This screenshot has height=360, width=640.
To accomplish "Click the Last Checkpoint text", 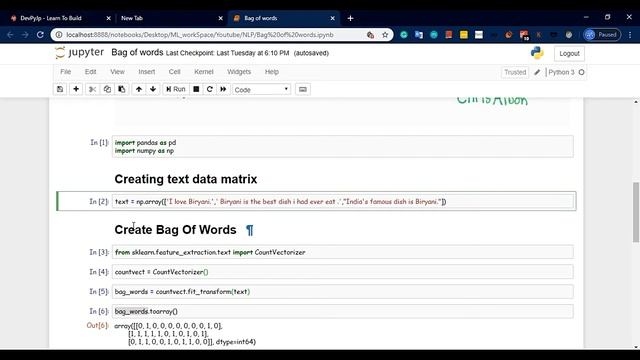I will [227, 53].
